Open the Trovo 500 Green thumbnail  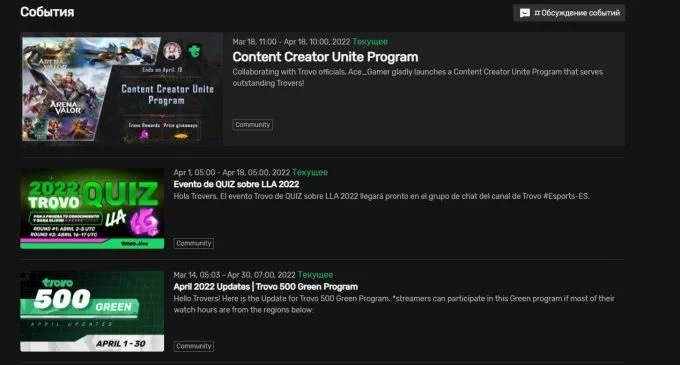click(x=92, y=311)
